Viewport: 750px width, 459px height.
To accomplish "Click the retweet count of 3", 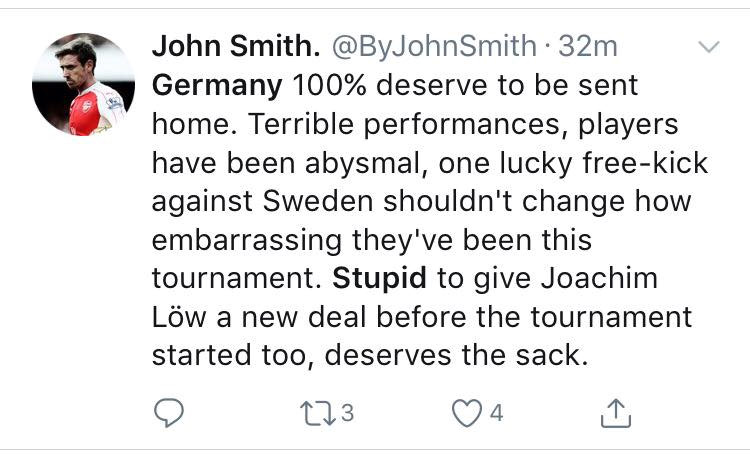I will (x=347, y=411).
